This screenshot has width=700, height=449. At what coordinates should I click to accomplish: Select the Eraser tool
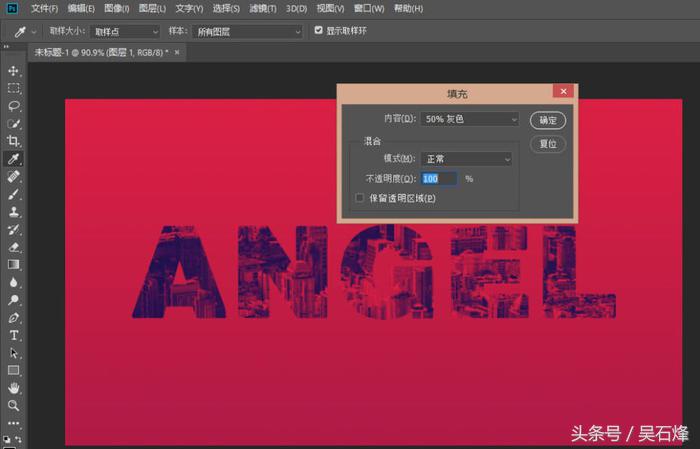[13, 247]
